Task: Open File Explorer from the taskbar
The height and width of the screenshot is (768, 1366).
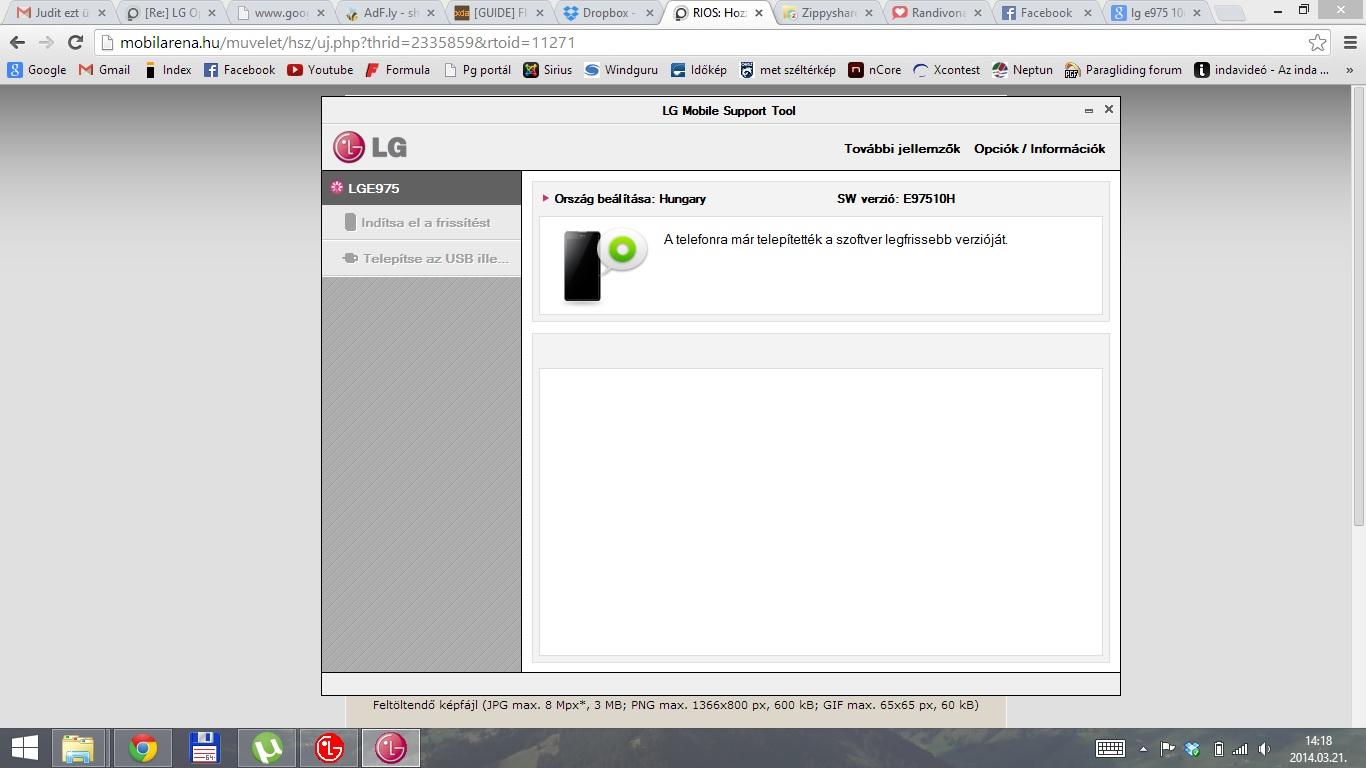Action: [78, 748]
